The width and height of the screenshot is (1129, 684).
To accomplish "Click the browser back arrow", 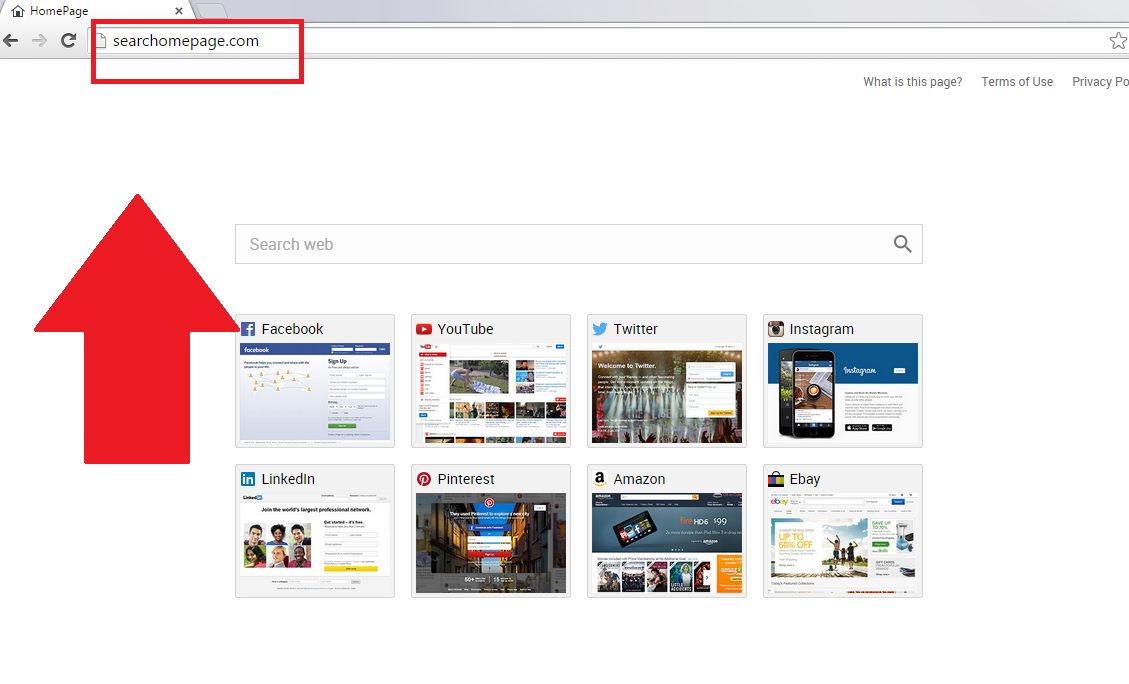I will 11,41.
